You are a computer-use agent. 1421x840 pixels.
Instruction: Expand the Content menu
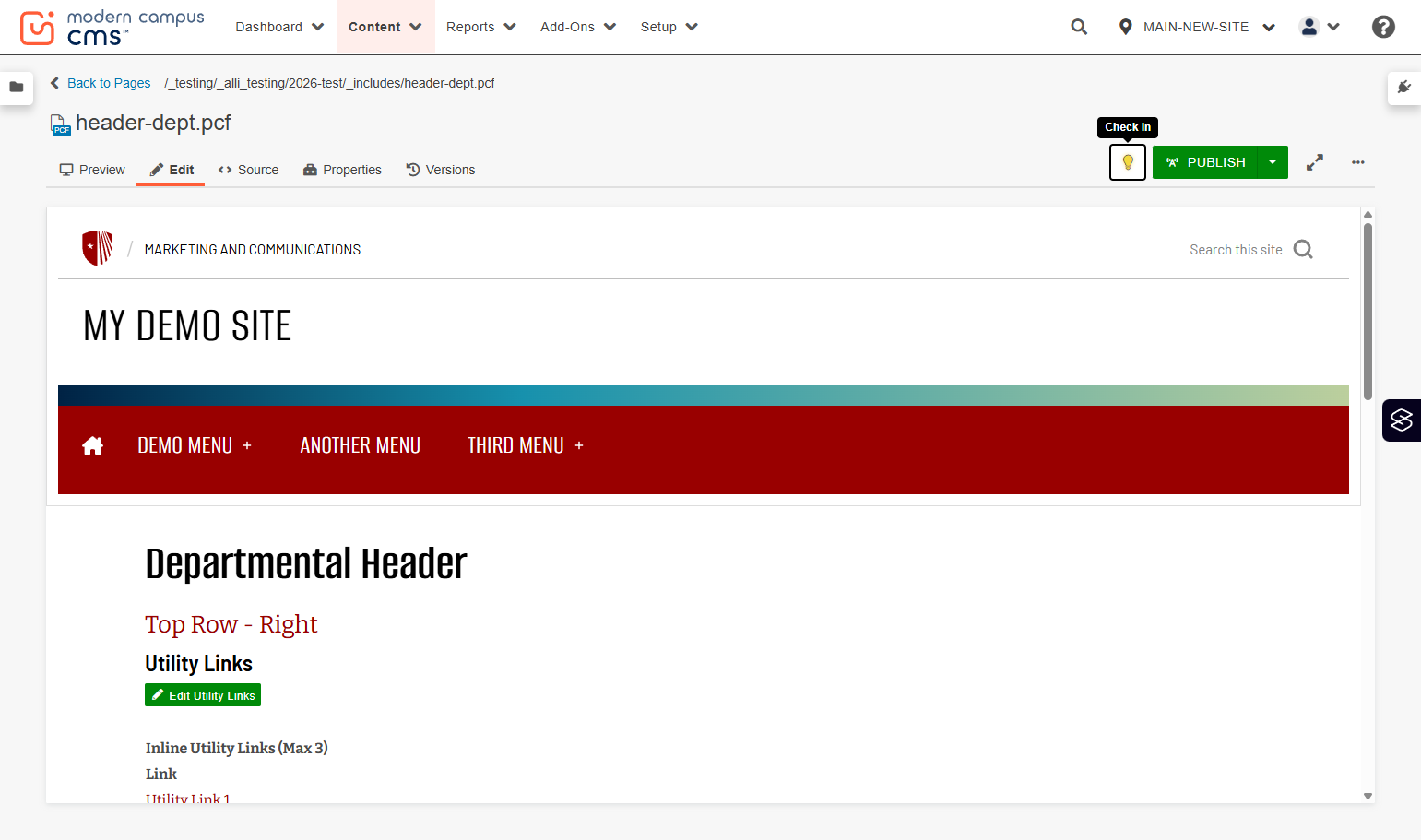coord(385,27)
